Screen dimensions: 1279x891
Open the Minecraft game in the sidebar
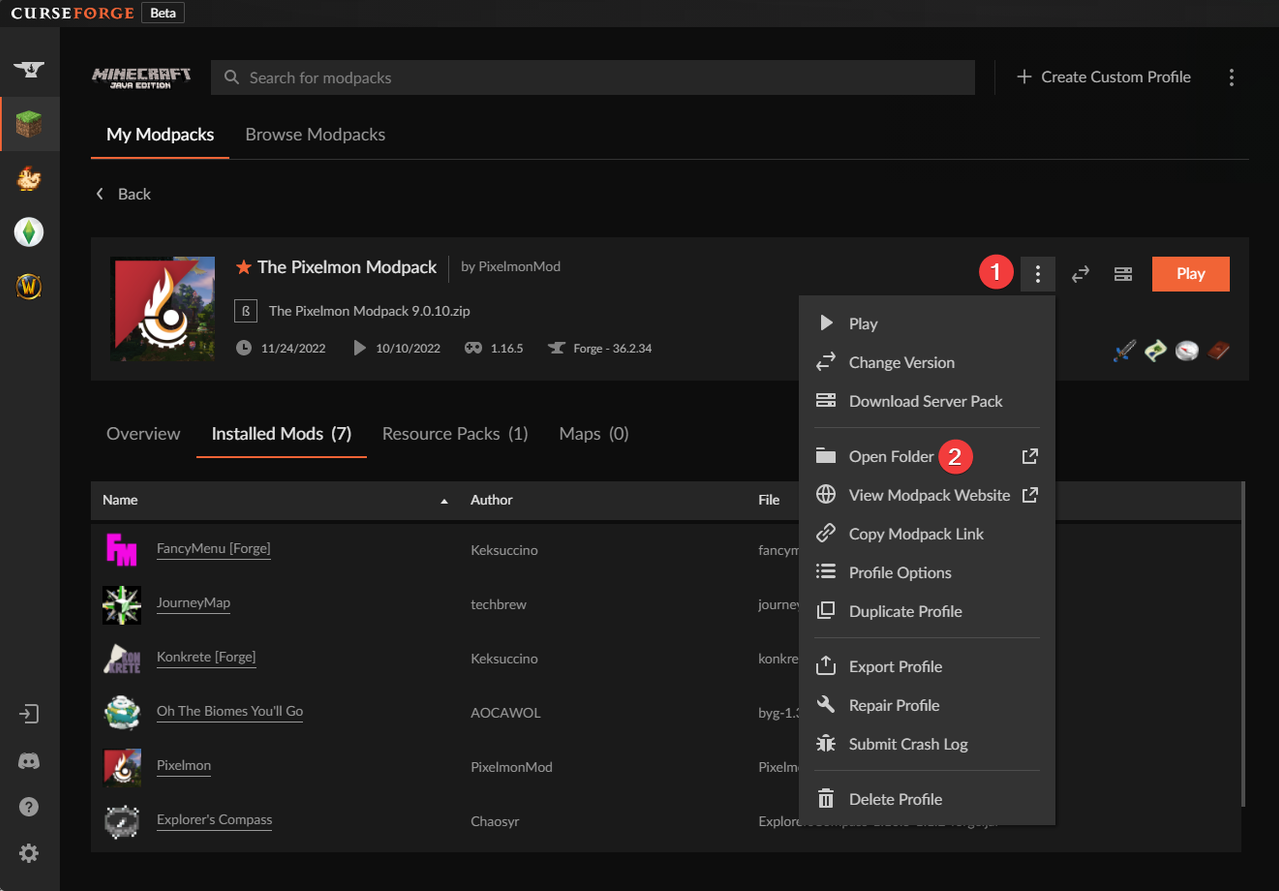coord(29,124)
